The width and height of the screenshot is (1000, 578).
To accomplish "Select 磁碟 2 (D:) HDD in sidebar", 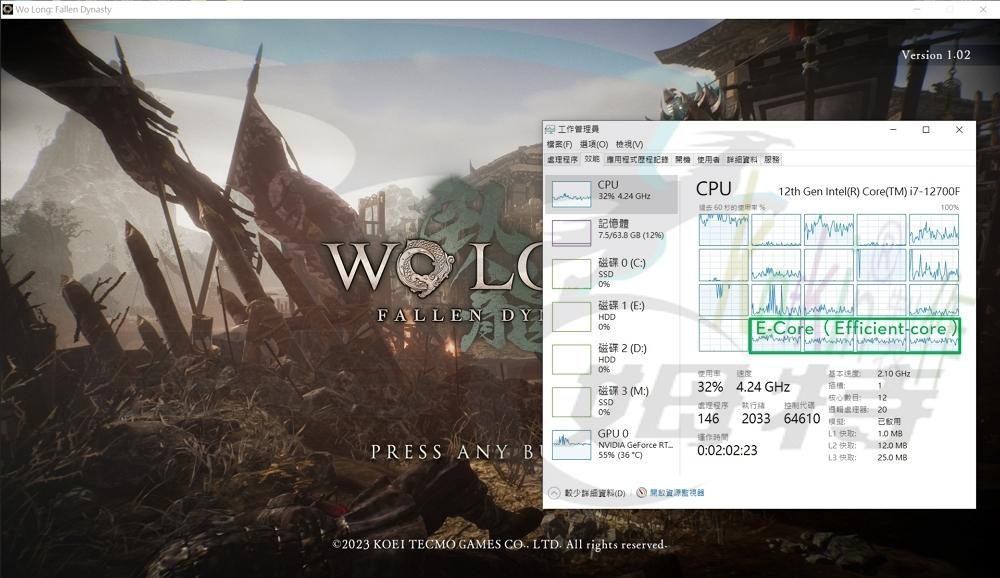I will pos(612,359).
